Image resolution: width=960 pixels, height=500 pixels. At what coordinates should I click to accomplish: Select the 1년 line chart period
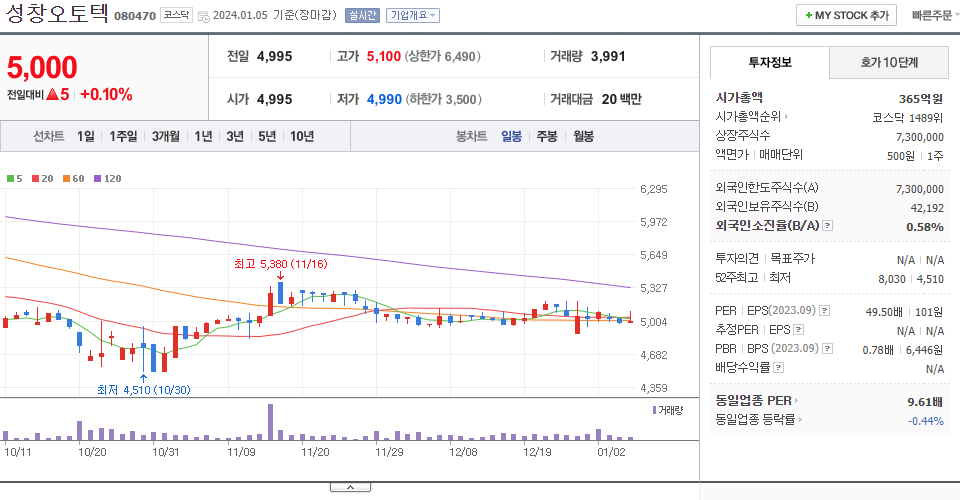[203, 136]
